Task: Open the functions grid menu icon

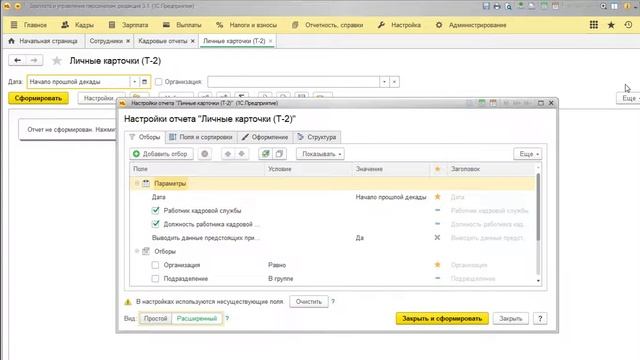Action: [593, 25]
